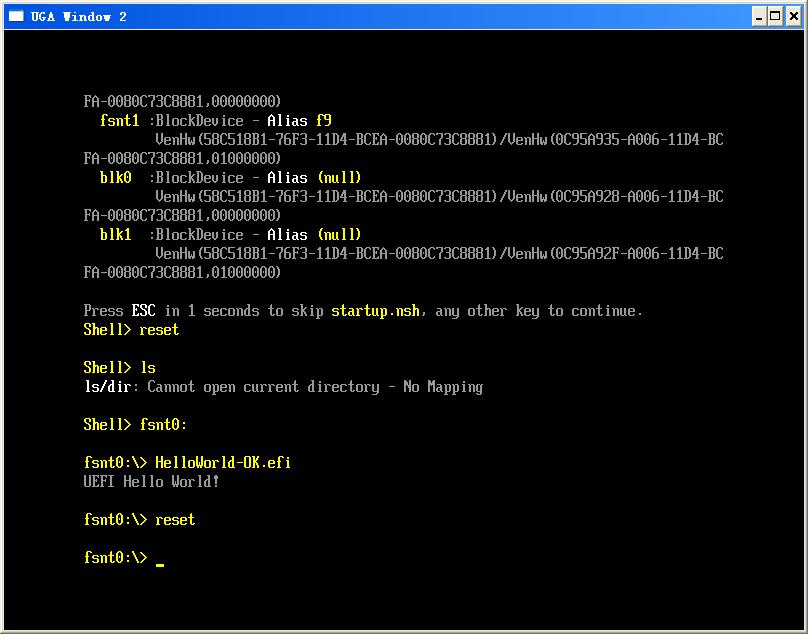Close the UGA Window 2 window
808x634 pixels.
(x=794, y=16)
